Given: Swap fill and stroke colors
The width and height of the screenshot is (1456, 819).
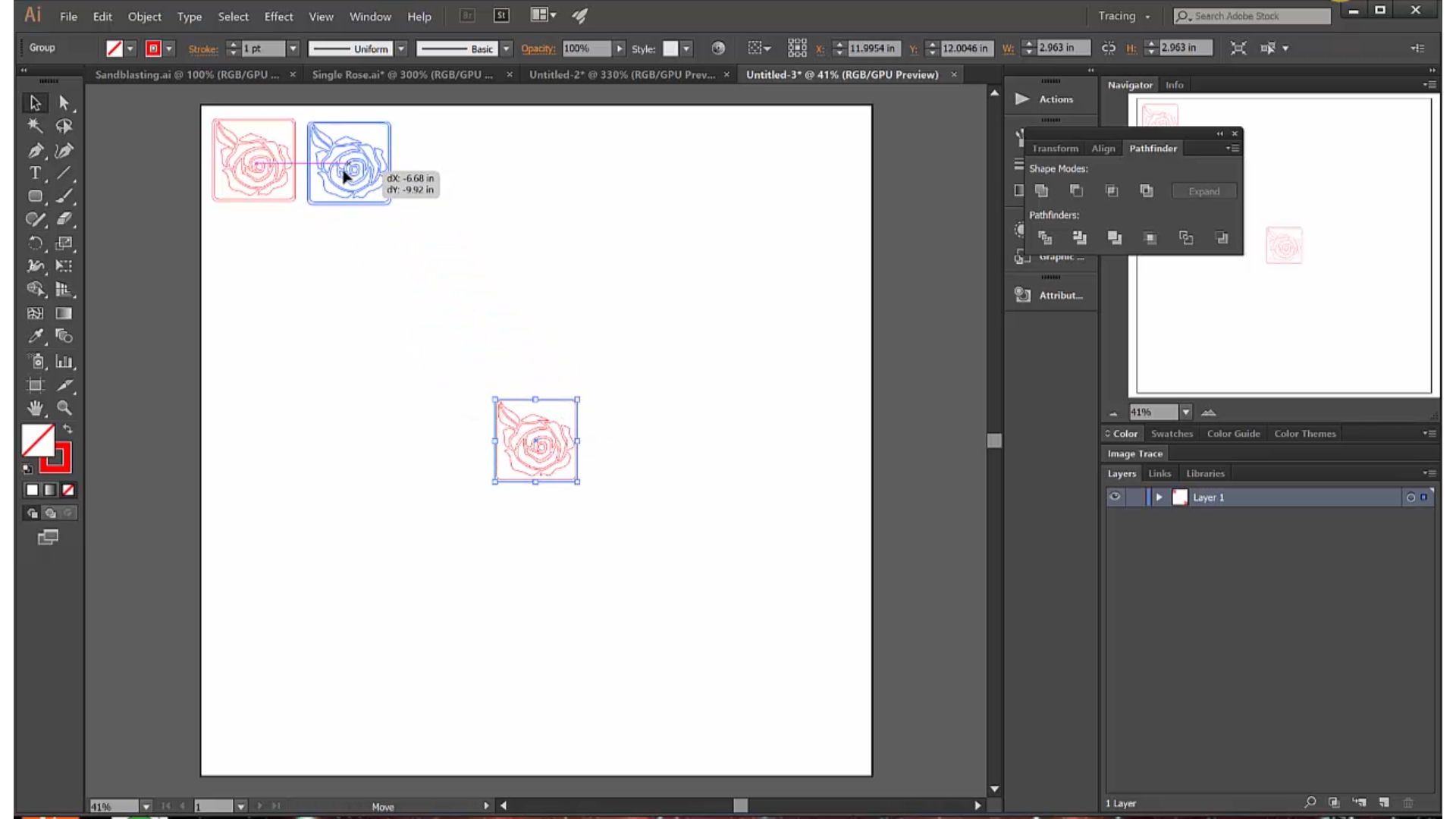Looking at the screenshot, I should point(67,429).
